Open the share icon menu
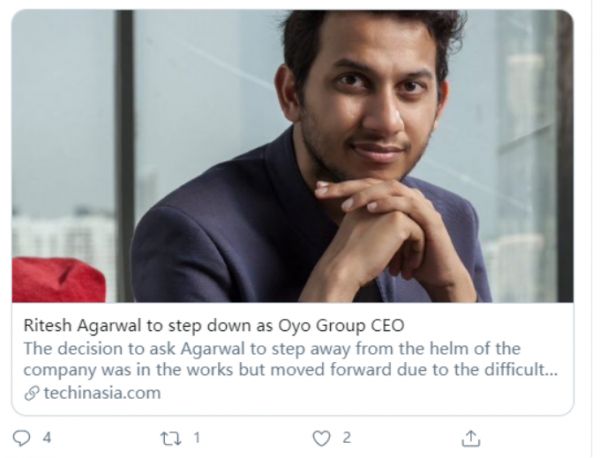The width and height of the screenshot is (600, 458). [471, 438]
